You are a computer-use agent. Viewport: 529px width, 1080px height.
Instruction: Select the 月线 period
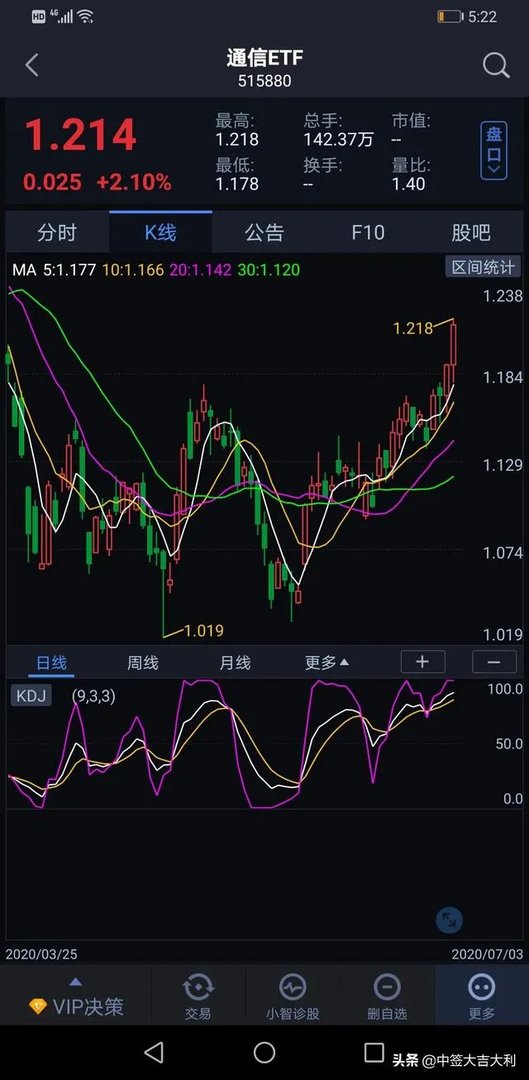click(235, 663)
